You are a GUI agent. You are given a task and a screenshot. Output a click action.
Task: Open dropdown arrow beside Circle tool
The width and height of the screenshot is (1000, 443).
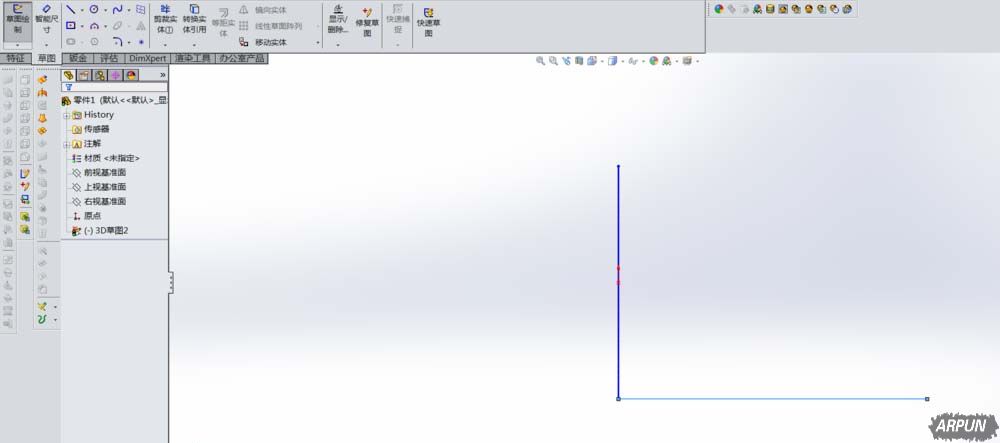pos(105,10)
